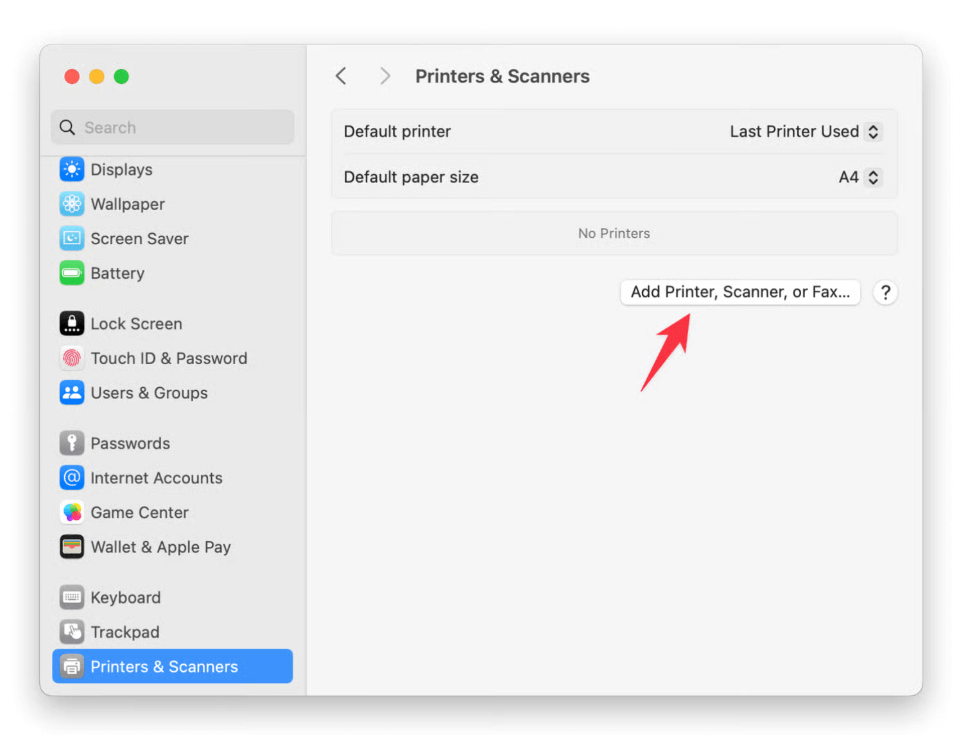This screenshot has width=959, height=735.
Task: Click the Internet Accounts label text
Action: click(157, 478)
